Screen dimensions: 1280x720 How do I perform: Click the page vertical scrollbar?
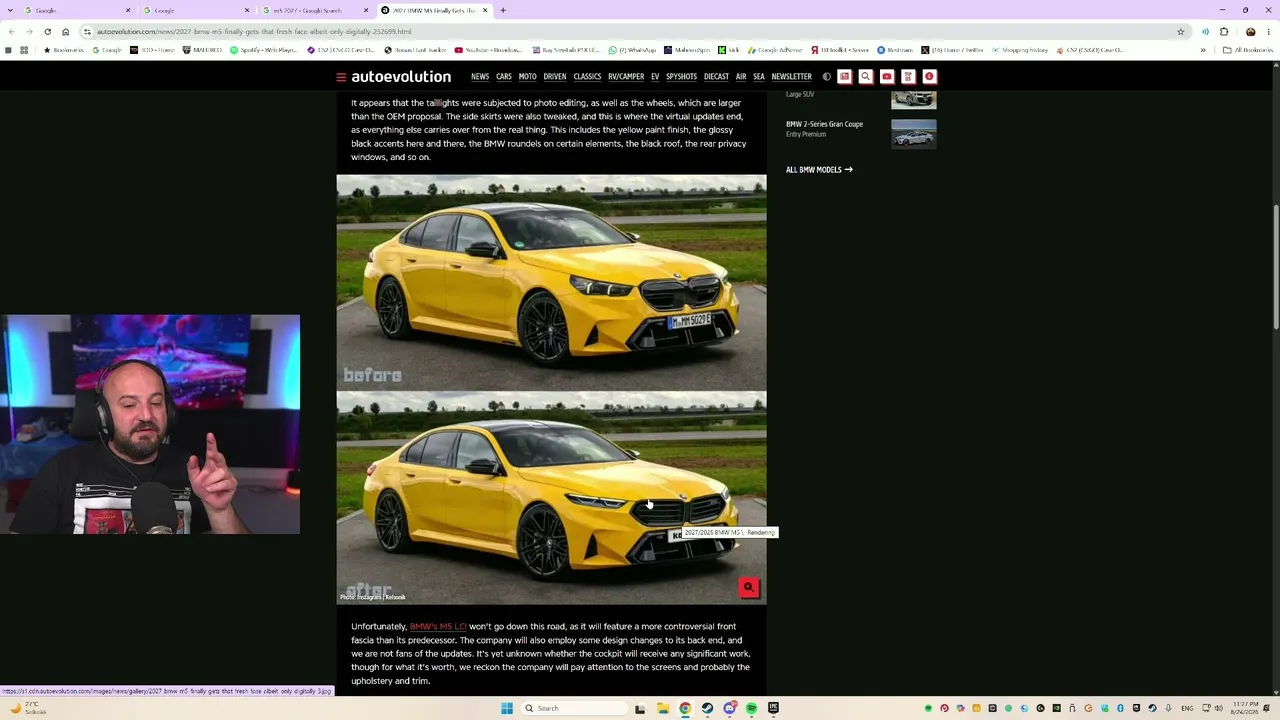tap(1275, 265)
